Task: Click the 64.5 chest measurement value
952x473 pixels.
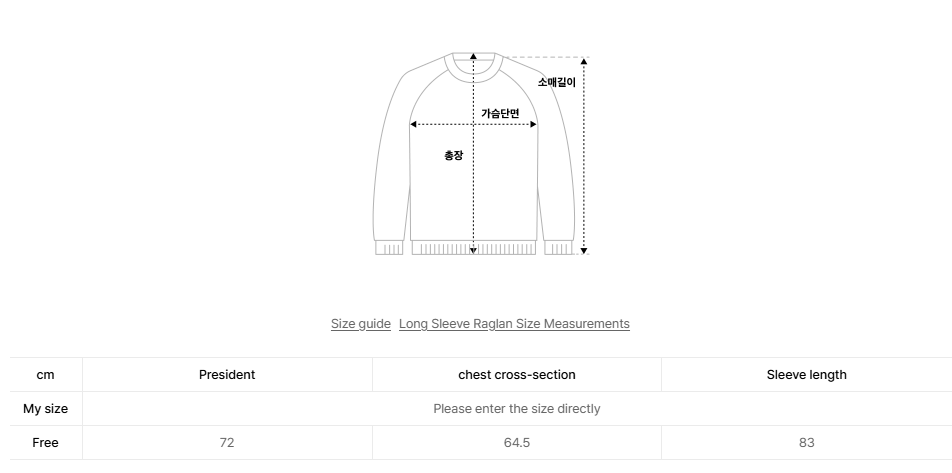Action: pos(516,443)
